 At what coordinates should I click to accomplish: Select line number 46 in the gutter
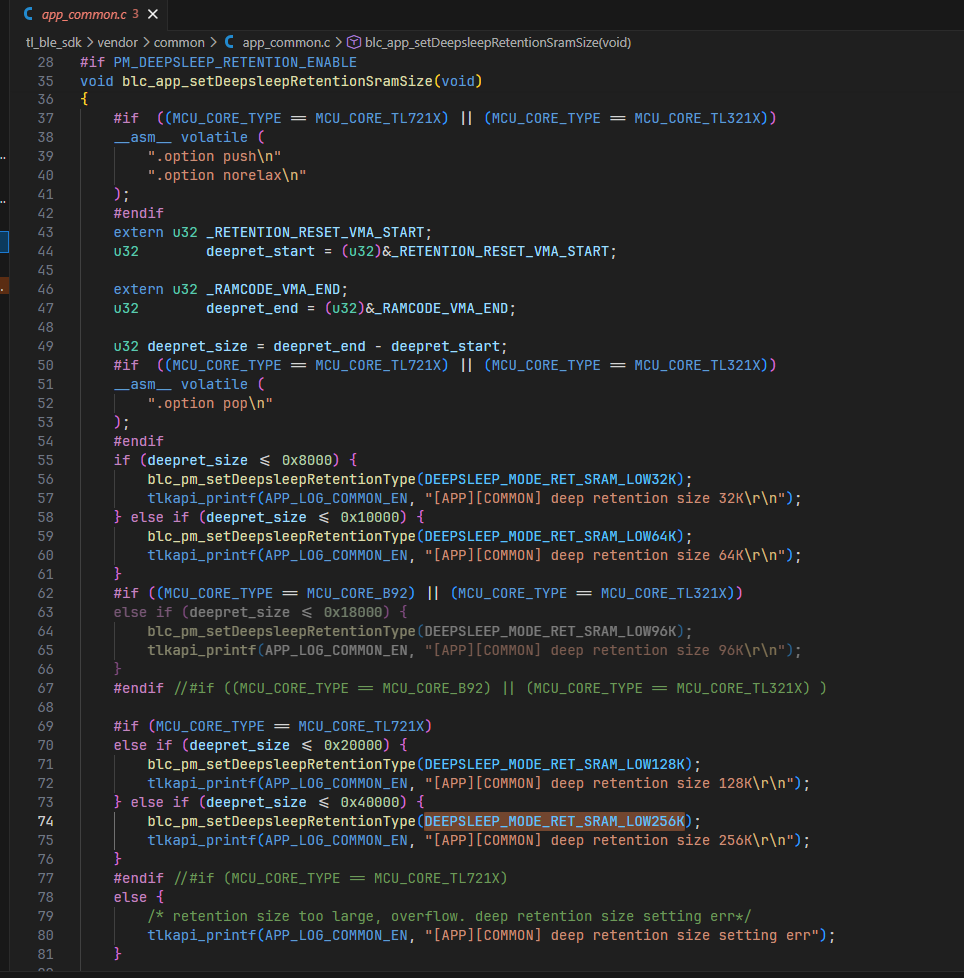(x=46, y=289)
